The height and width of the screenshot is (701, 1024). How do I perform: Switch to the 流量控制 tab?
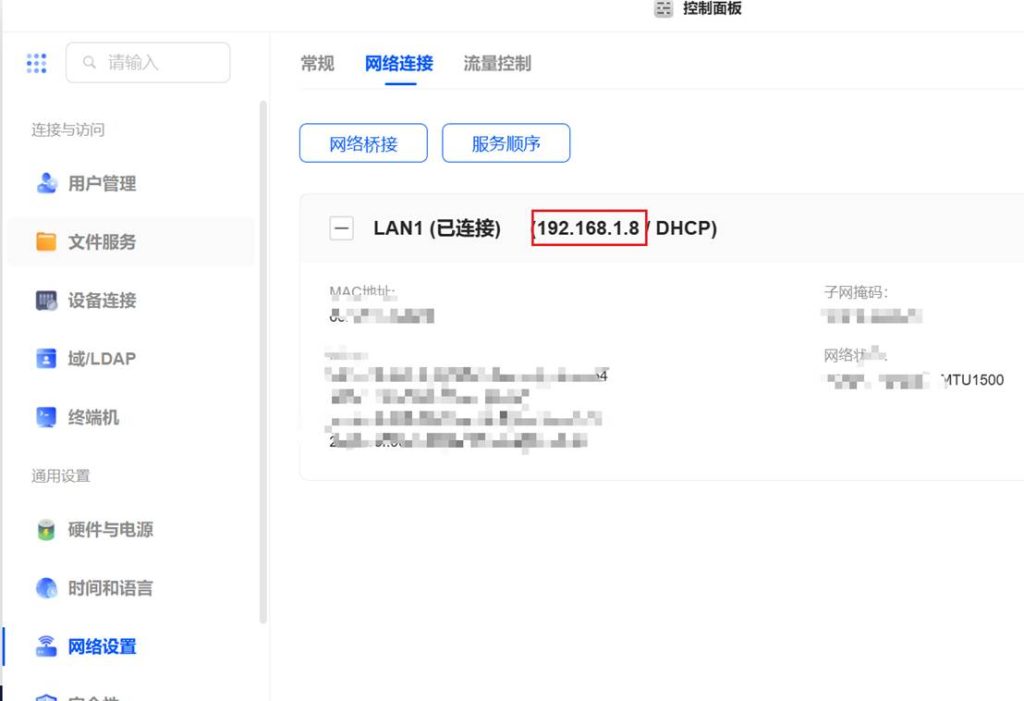[x=497, y=63]
